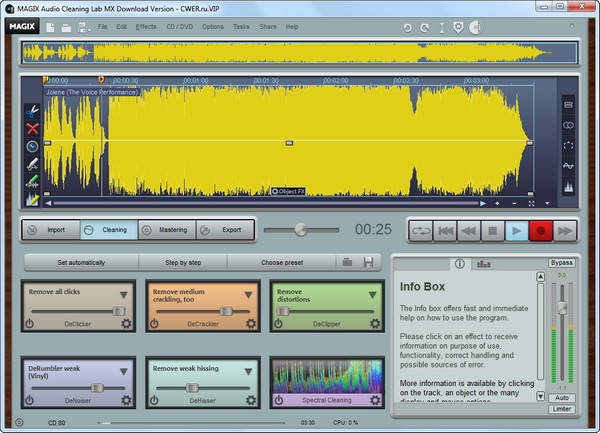Click the save preset floppy icon
This screenshot has width=600, height=433.
369,262
